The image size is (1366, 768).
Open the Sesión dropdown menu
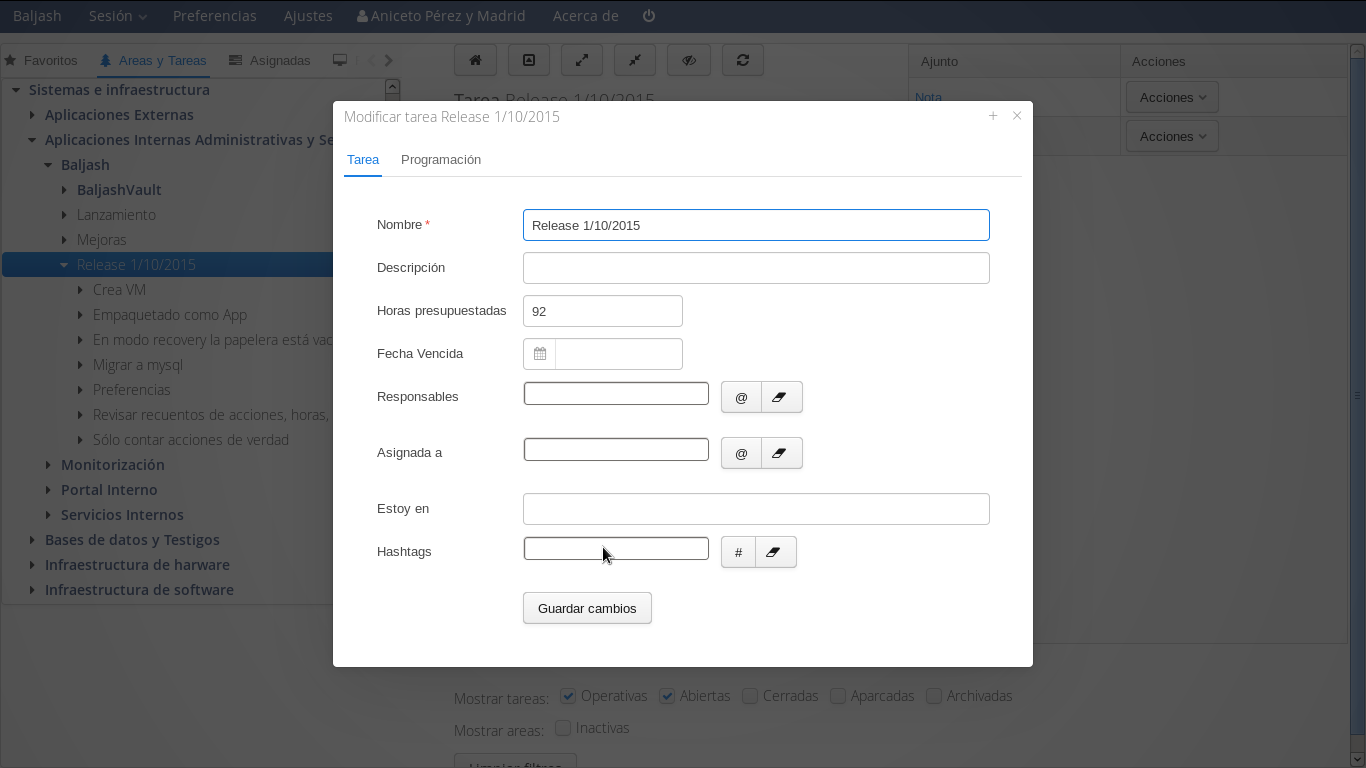tap(117, 16)
